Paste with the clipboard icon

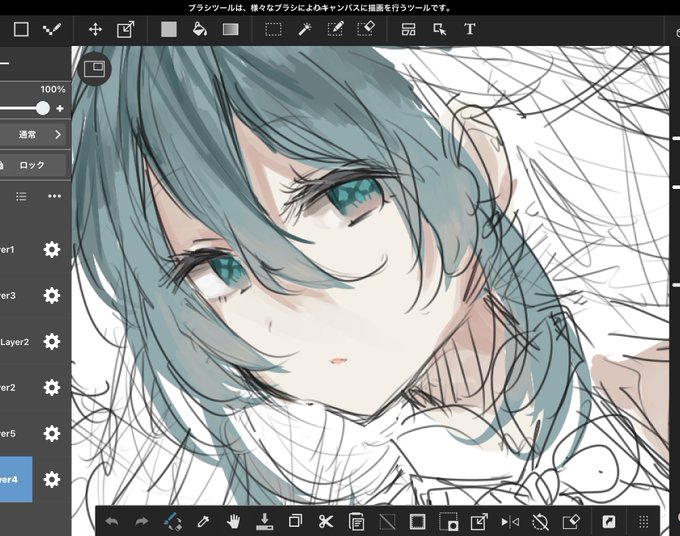pyautogui.click(x=356, y=522)
